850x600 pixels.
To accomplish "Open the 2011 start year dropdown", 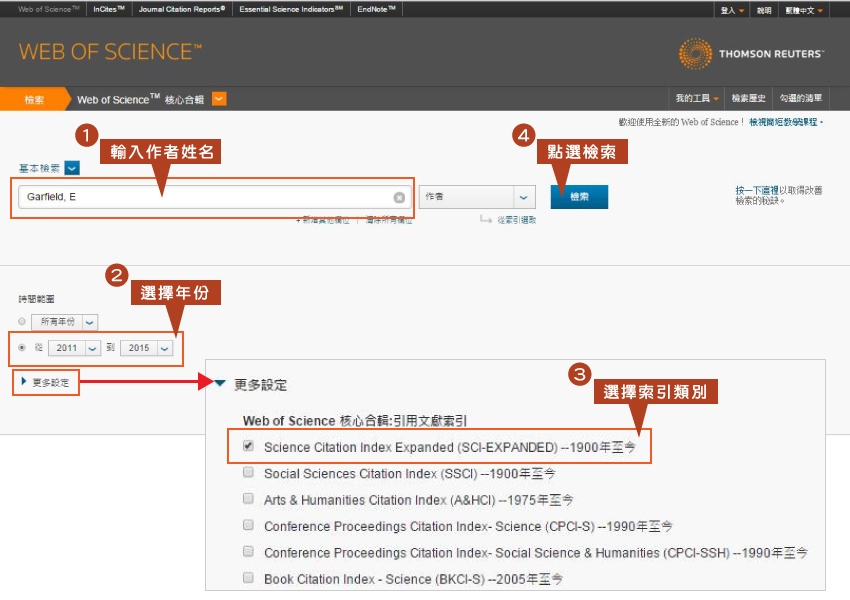I will (75, 348).
